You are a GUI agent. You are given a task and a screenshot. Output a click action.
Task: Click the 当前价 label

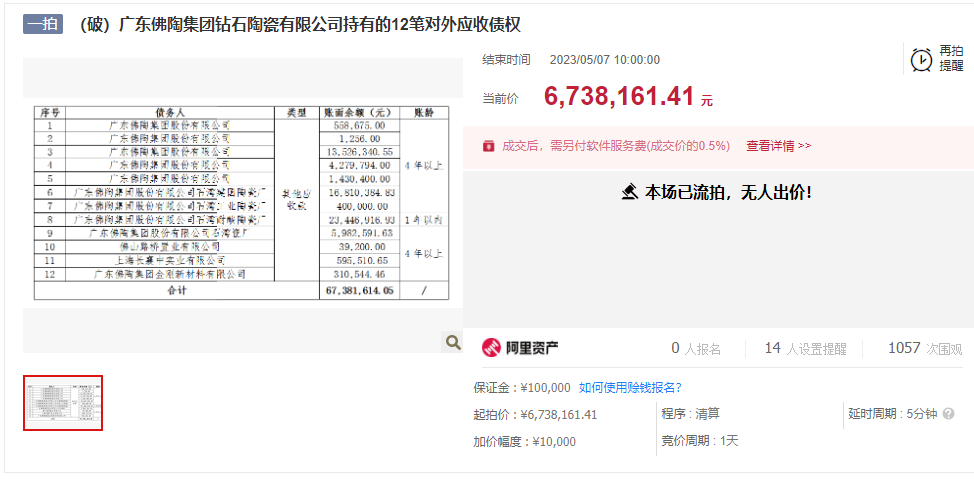coord(500,98)
